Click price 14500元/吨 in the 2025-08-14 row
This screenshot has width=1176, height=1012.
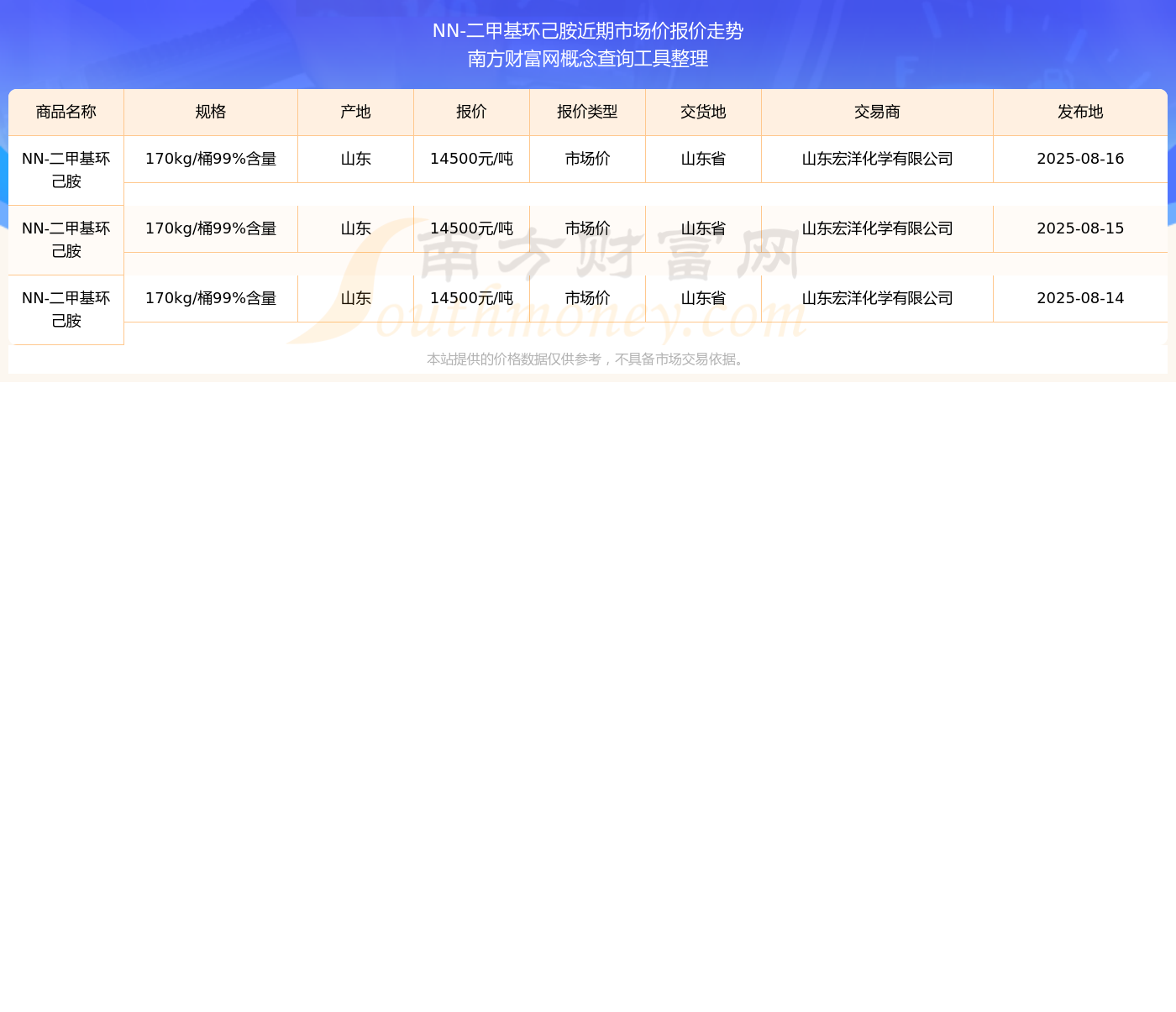tap(472, 298)
